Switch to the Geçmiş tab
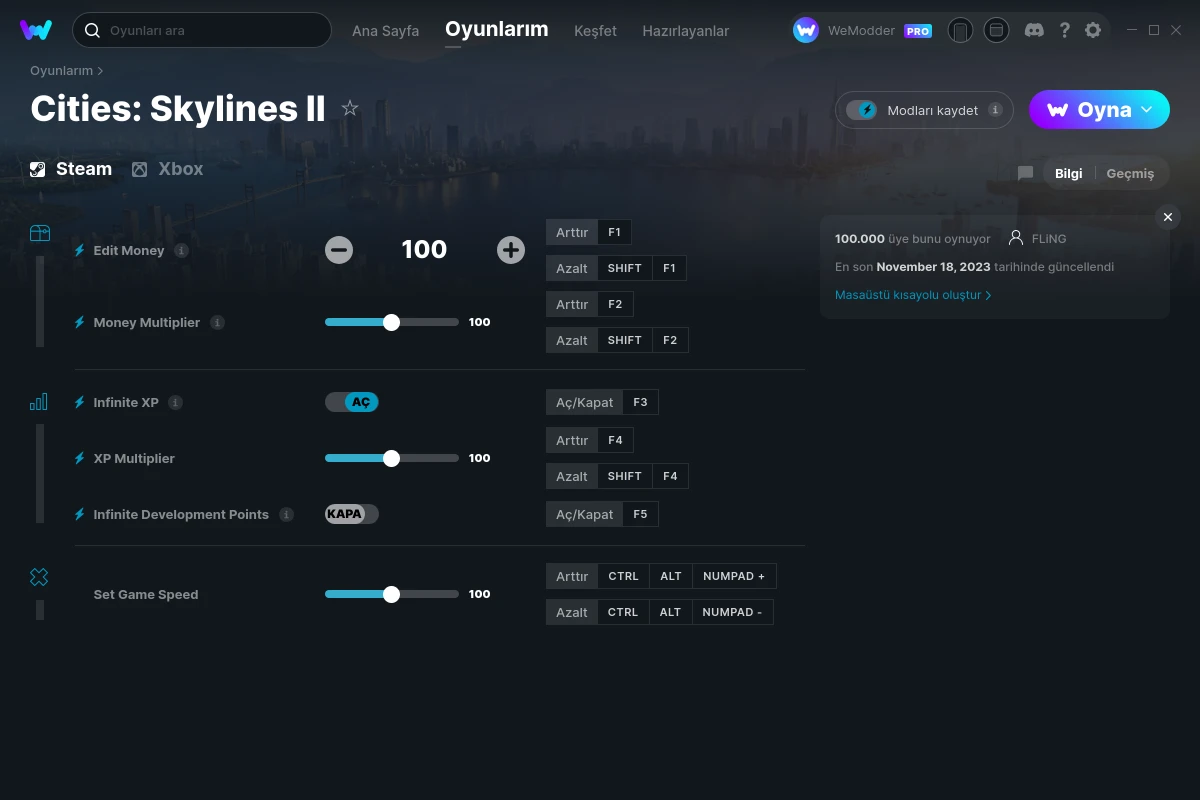1200x800 pixels. (1130, 173)
